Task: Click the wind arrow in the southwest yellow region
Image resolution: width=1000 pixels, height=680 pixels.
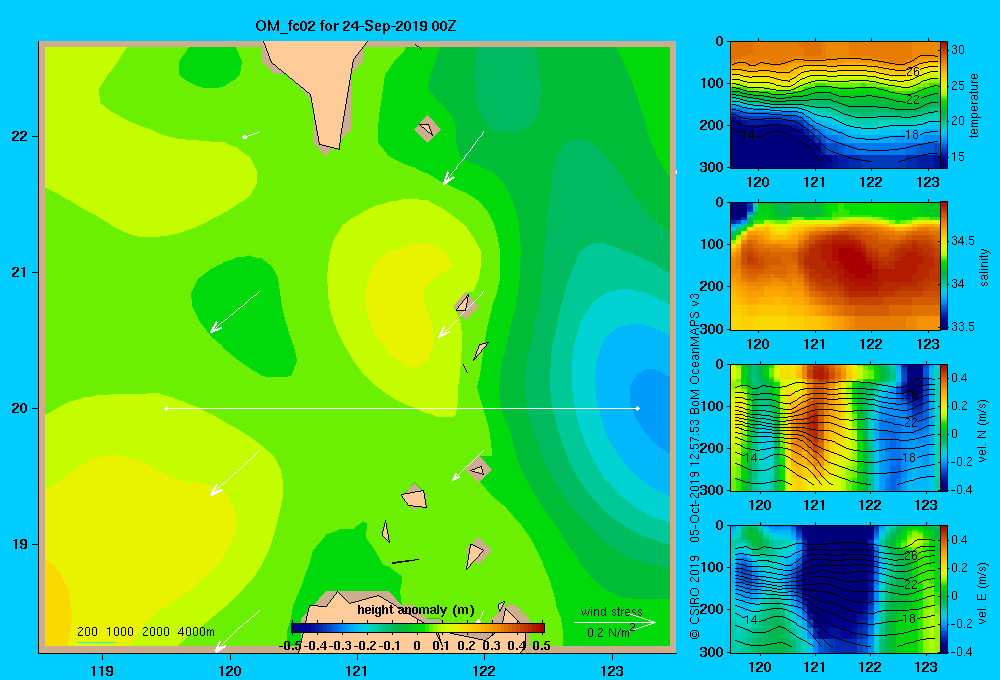Action: (235, 473)
